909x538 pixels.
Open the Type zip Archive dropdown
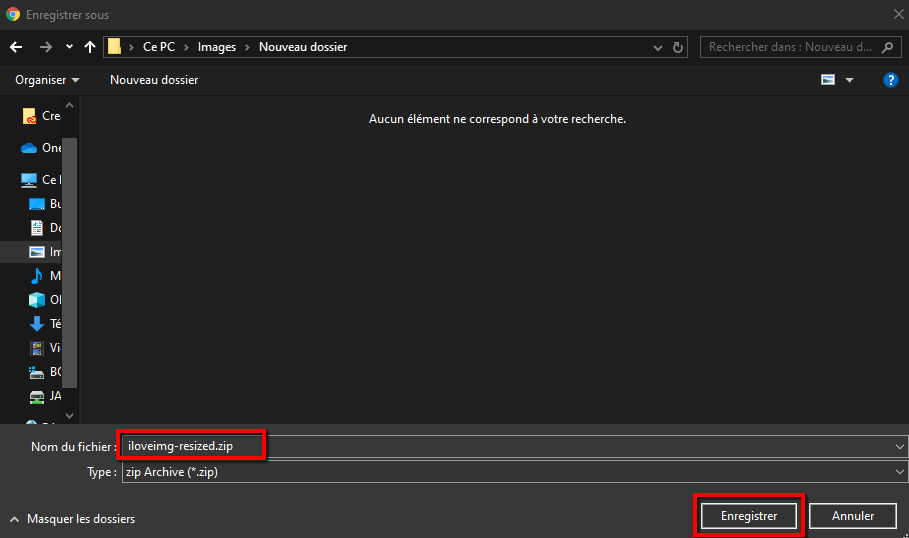click(x=512, y=472)
